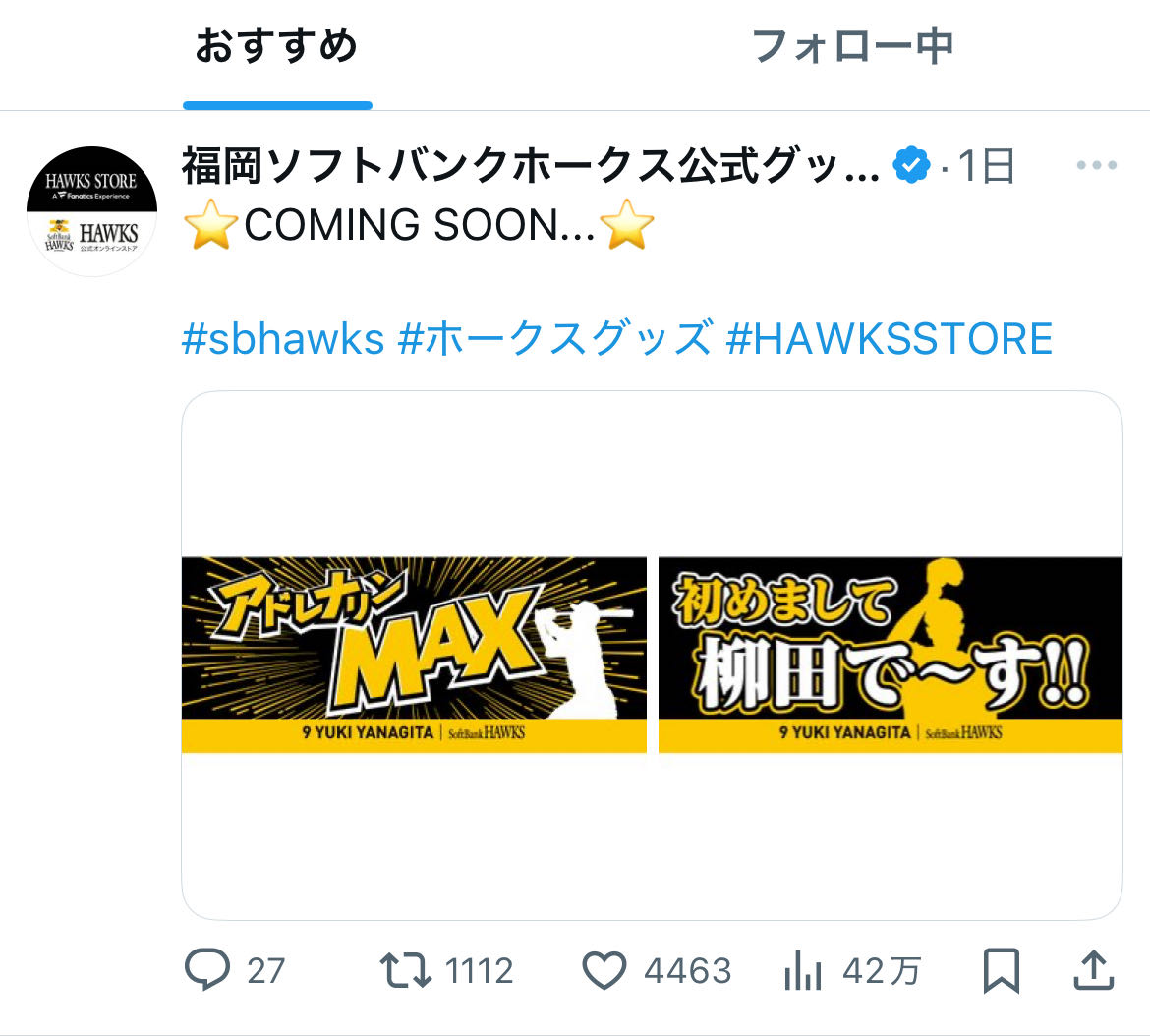1150x1036 pixels.
Task: Repost the tweet using the arrows icon
Action: pos(405,969)
